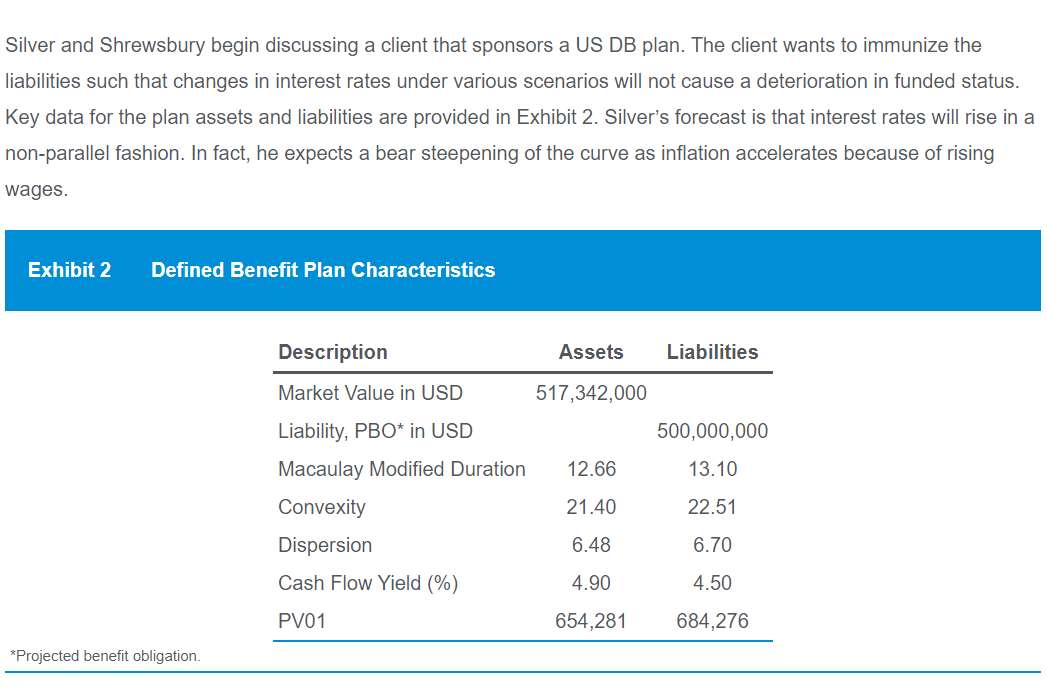Viewport: 1047px width, 691px height.
Task: Click the liabilities duration value 13.10
Action: (x=712, y=469)
